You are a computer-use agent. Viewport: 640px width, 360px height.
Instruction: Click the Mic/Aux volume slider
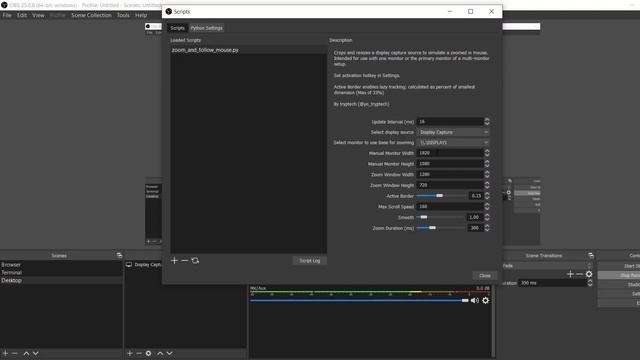[x=360, y=300]
